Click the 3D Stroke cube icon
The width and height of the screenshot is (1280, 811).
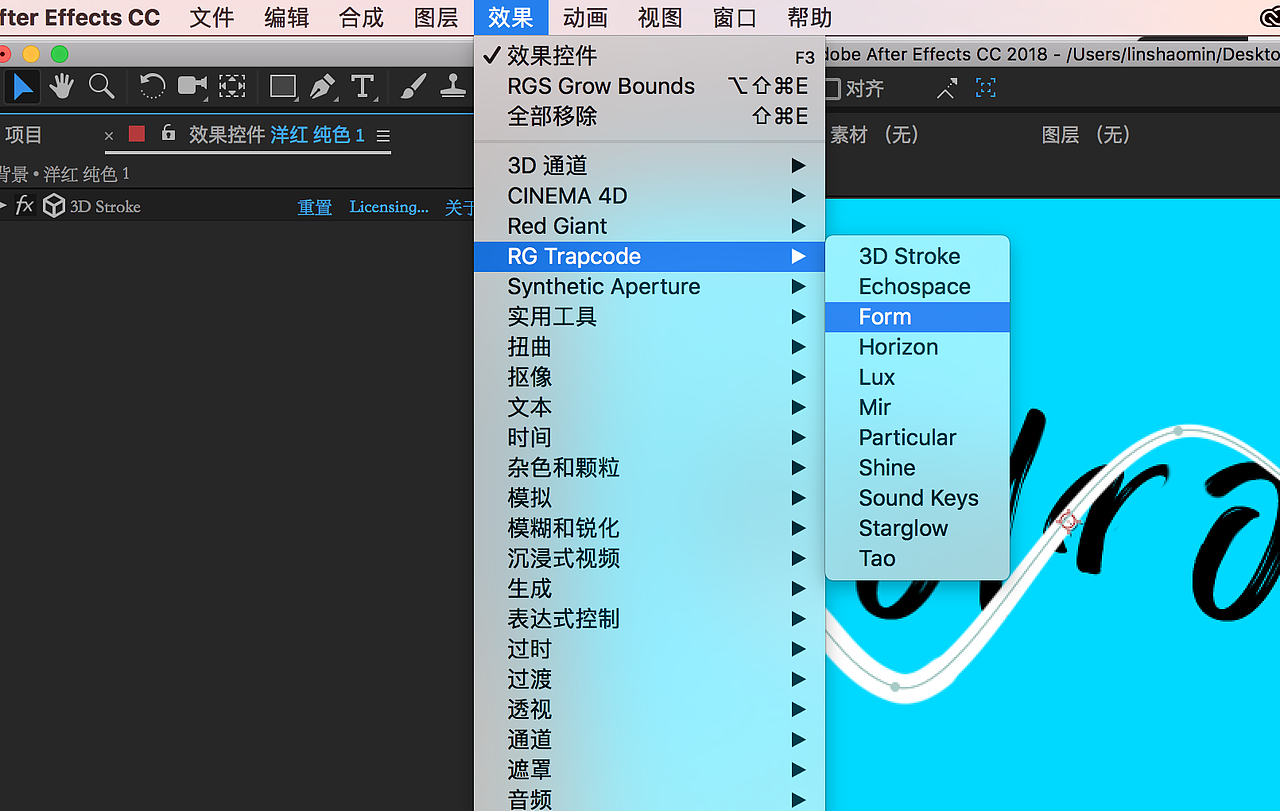click(x=54, y=206)
